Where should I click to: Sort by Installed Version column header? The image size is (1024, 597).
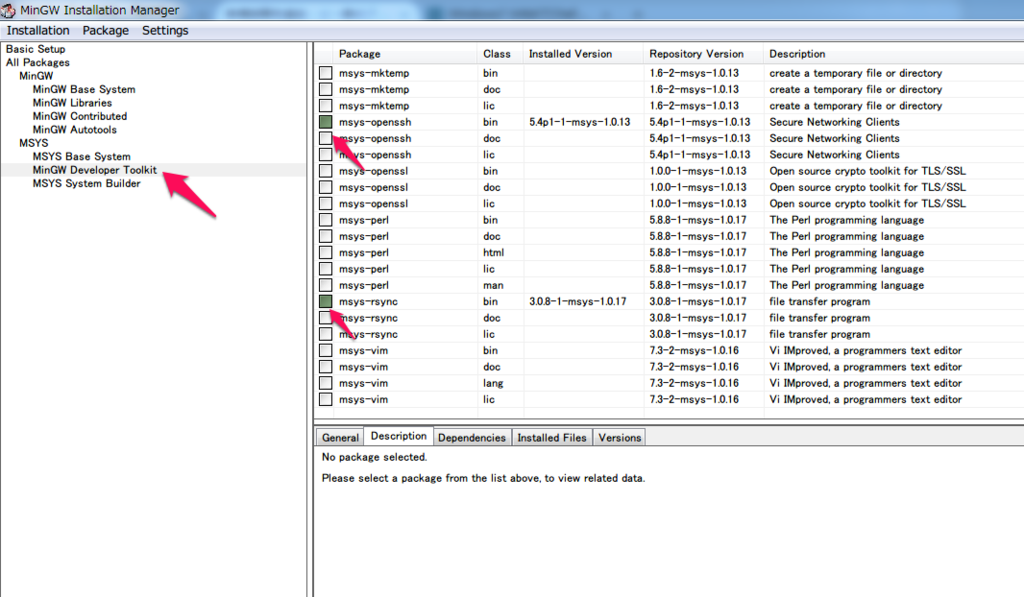coord(583,54)
